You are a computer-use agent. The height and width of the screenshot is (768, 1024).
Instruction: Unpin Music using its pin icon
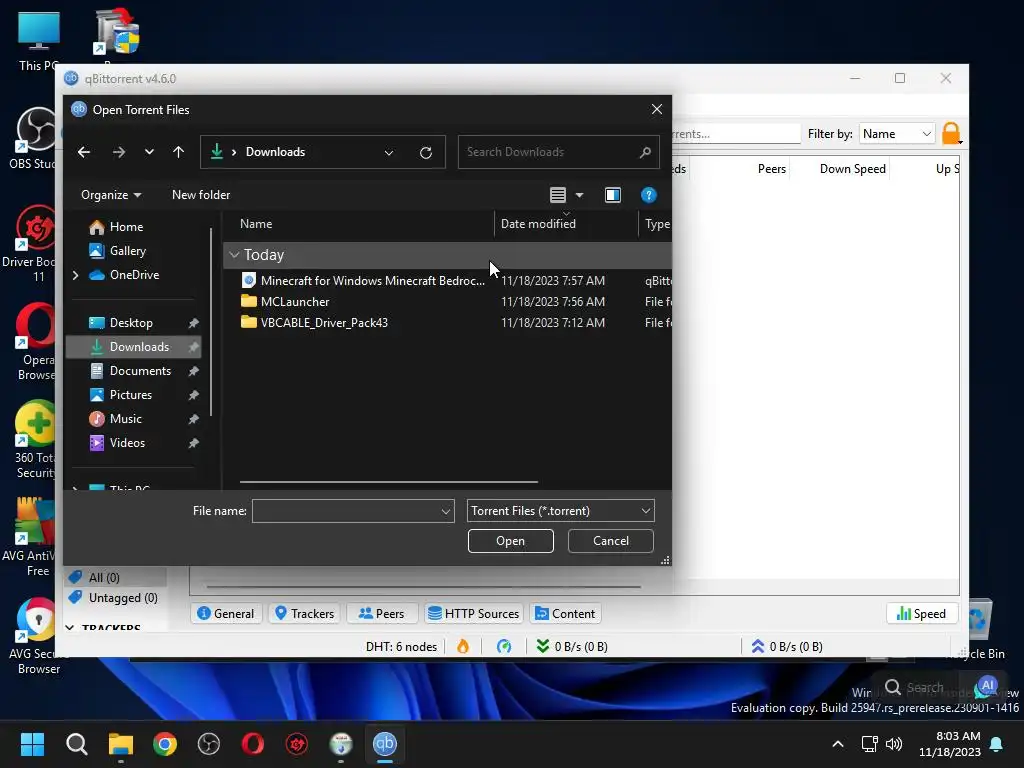pyautogui.click(x=193, y=419)
